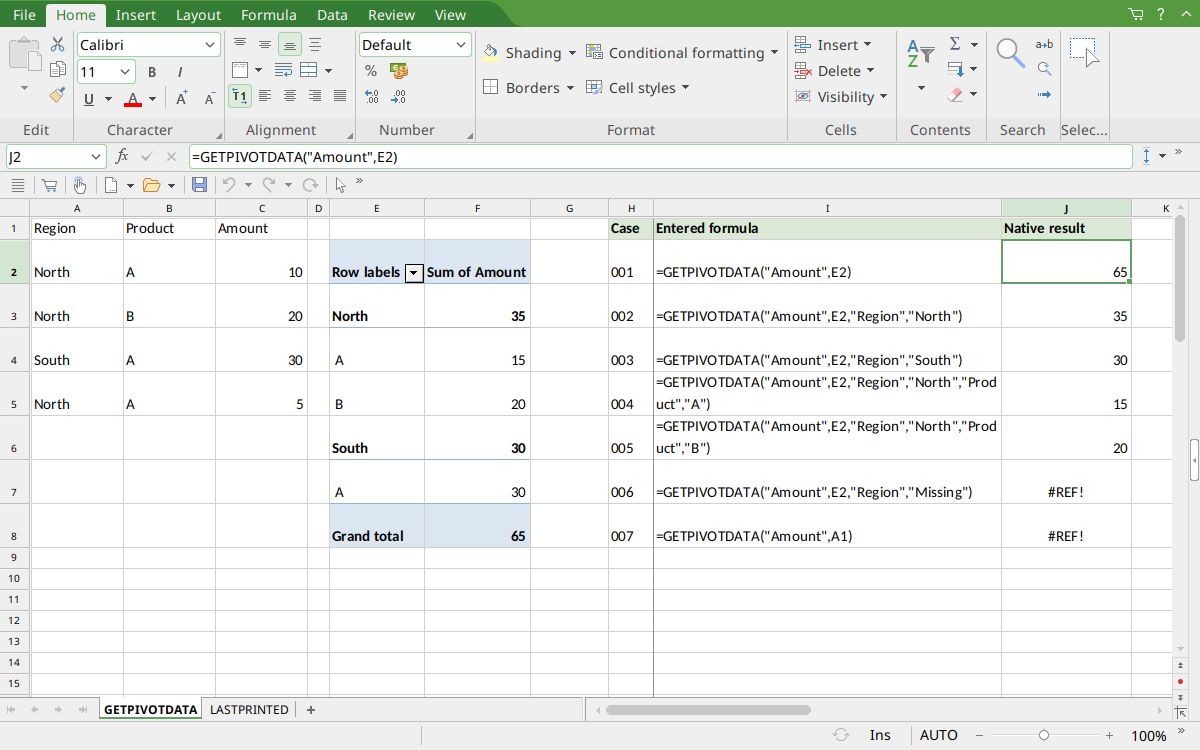
Task: Click the Sort and filter A-Z icon
Action: pos(920,53)
